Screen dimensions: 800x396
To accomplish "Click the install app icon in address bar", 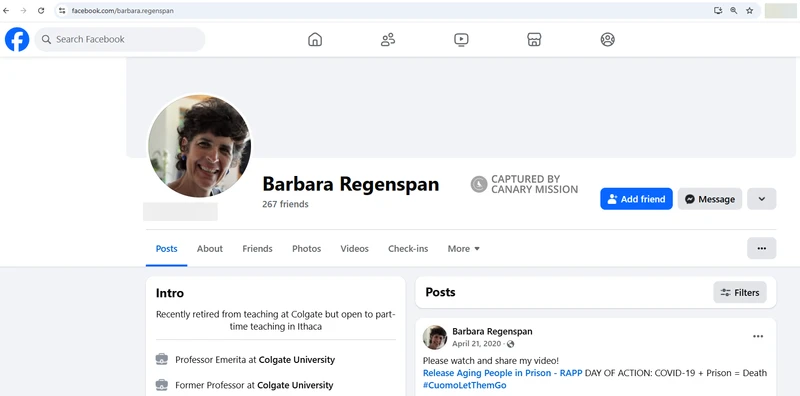I will (x=718, y=10).
